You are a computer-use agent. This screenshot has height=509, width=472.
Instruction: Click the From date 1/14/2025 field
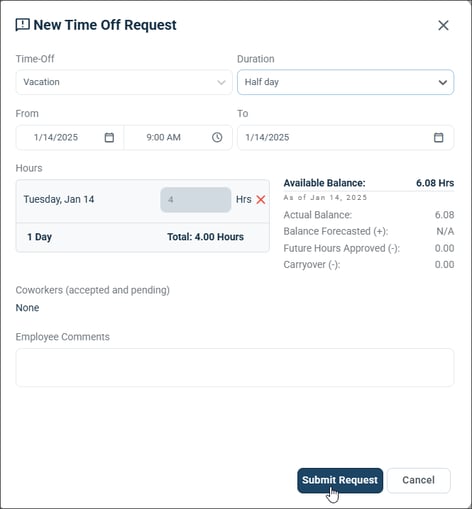70,137
